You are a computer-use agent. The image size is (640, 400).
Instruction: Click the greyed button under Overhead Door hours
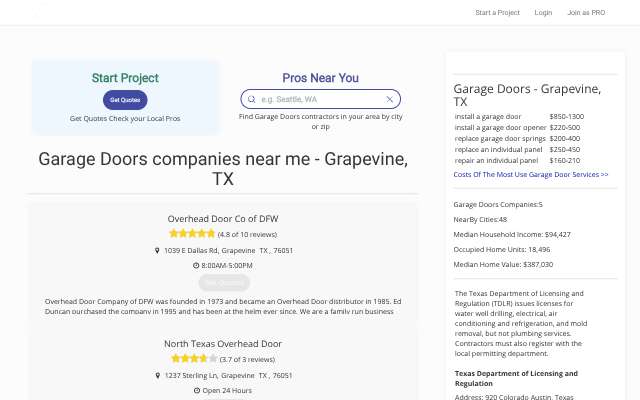coord(224,282)
